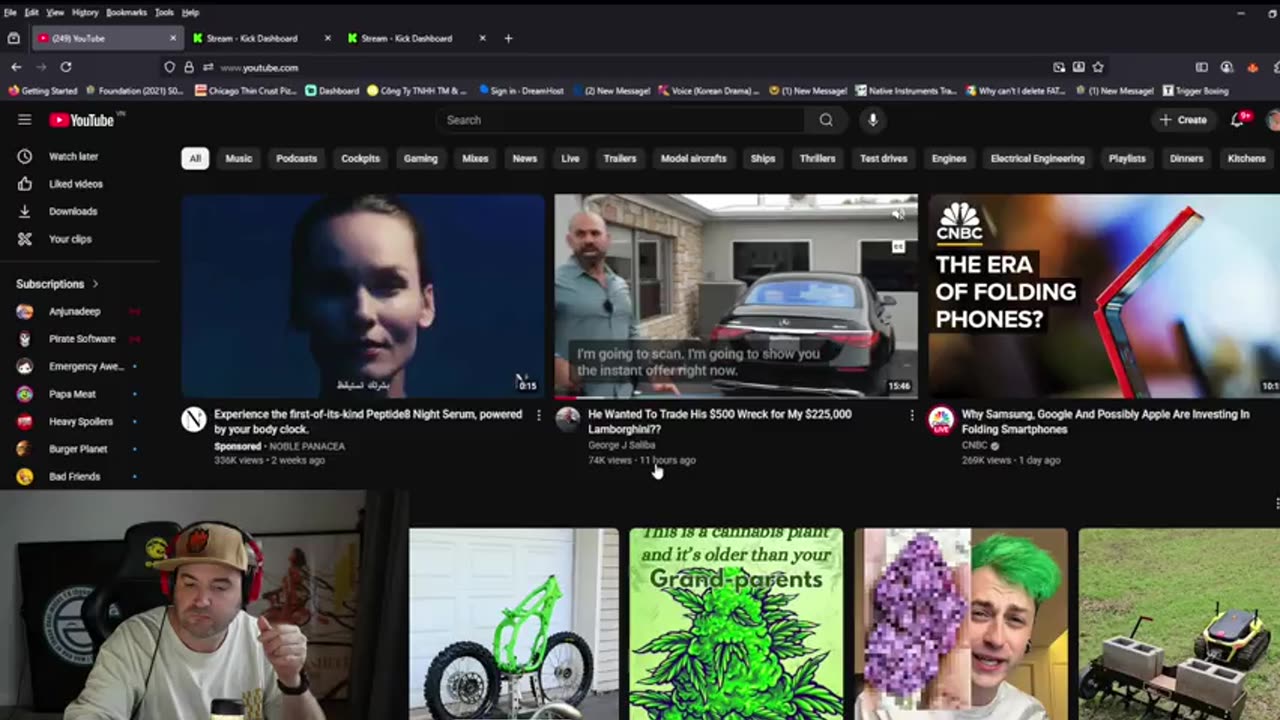Bookmark this page with the star
Image resolution: width=1280 pixels, height=720 pixels.
pyautogui.click(x=1098, y=67)
